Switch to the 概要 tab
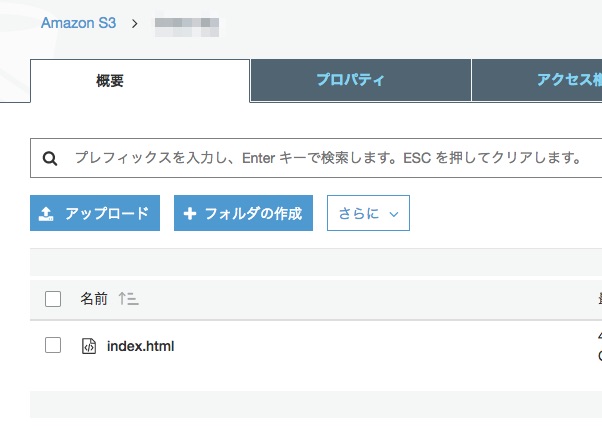This screenshot has width=602, height=438. [140, 81]
